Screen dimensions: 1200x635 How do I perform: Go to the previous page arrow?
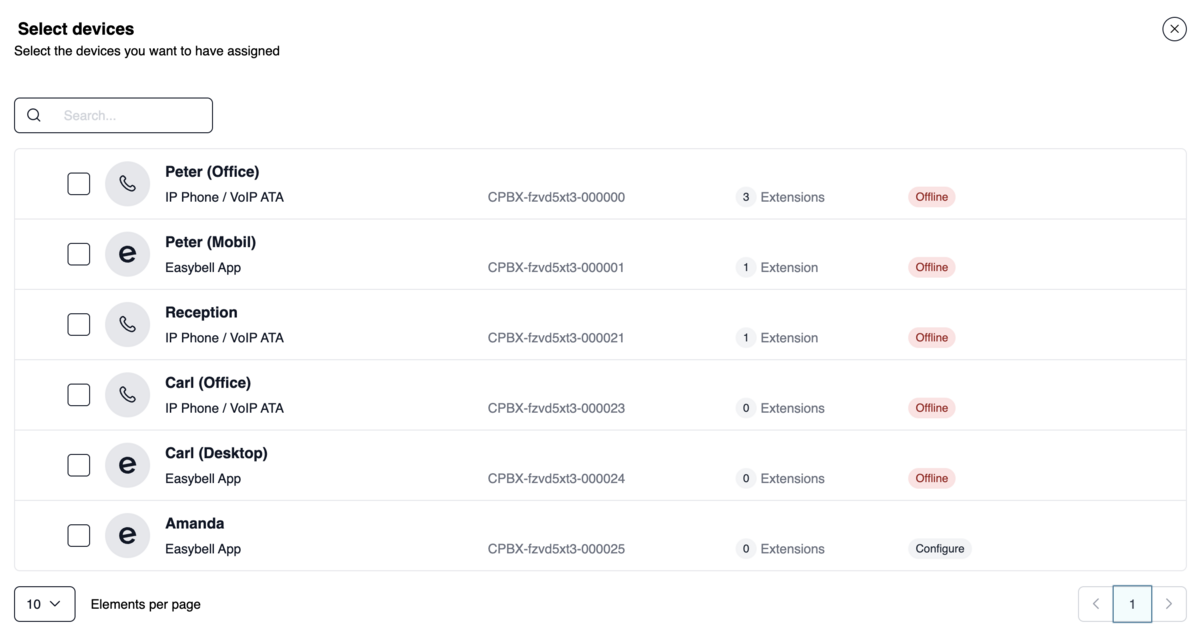click(x=1096, y=604)
